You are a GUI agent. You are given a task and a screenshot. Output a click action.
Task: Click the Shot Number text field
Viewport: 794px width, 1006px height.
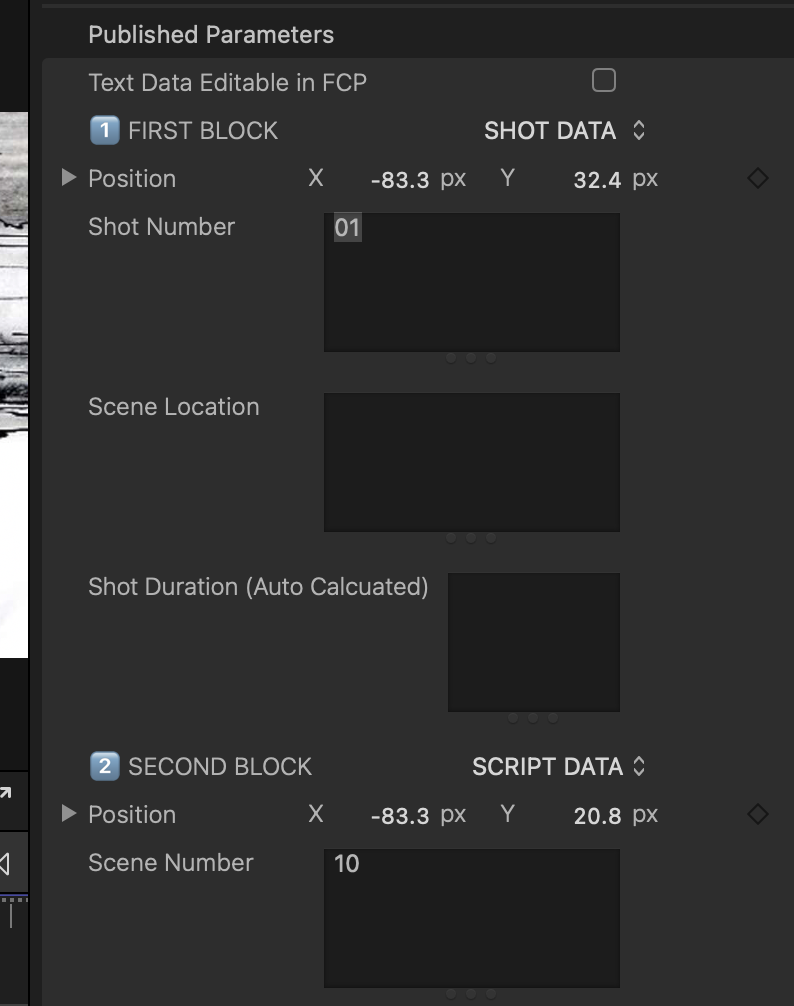point(471,282)
